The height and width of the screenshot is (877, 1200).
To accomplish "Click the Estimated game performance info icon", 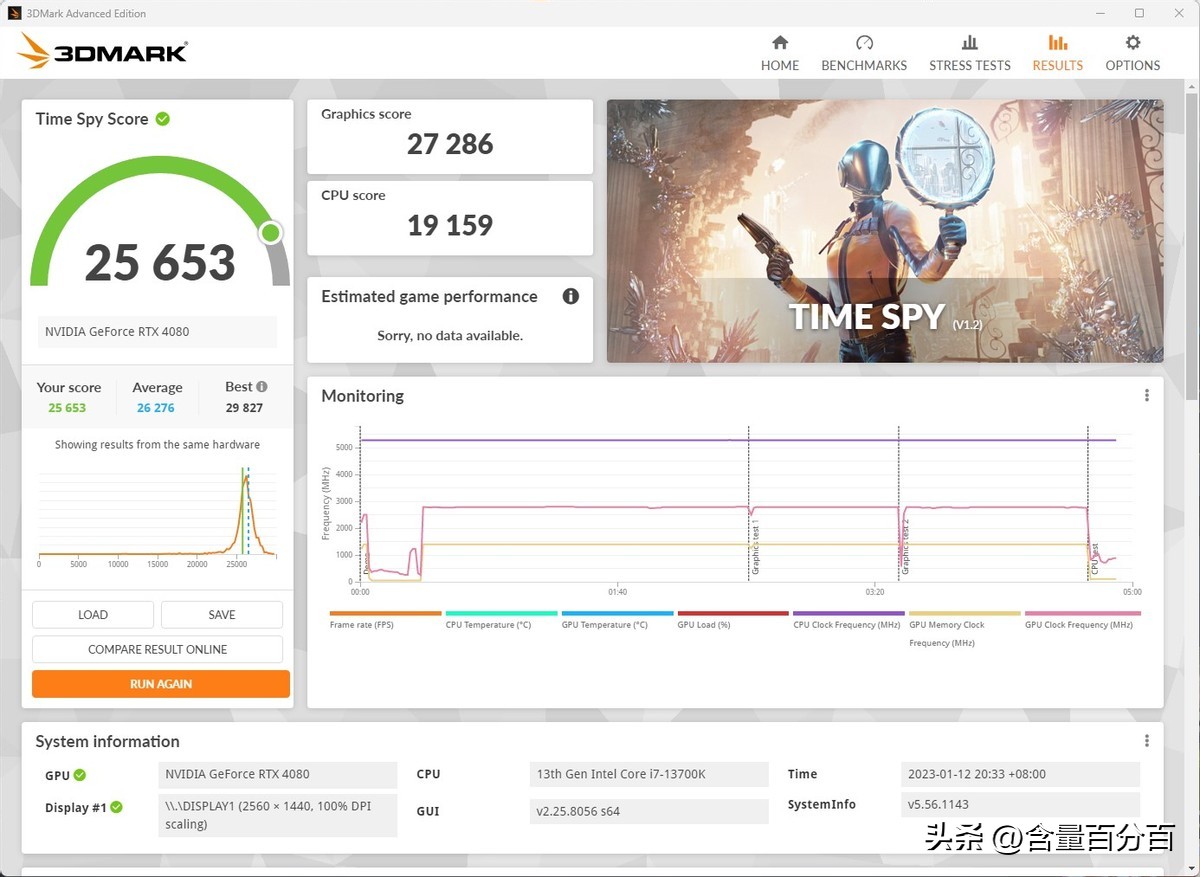I will (x=571, y=296).
